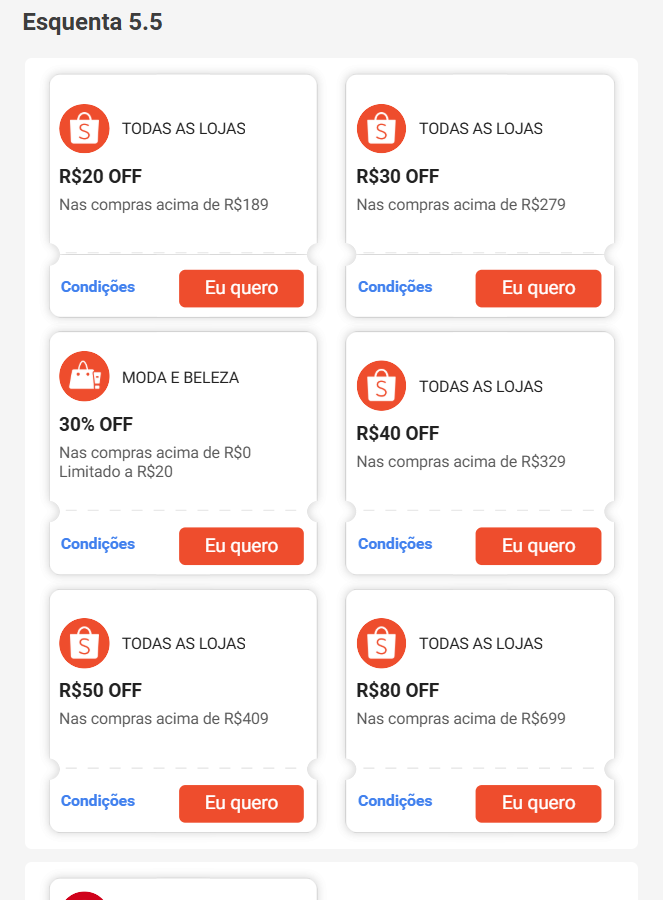Screen dimensions: 663x900
Task: Open Condições for the R$30 OFF coupon
Action: 394,287
